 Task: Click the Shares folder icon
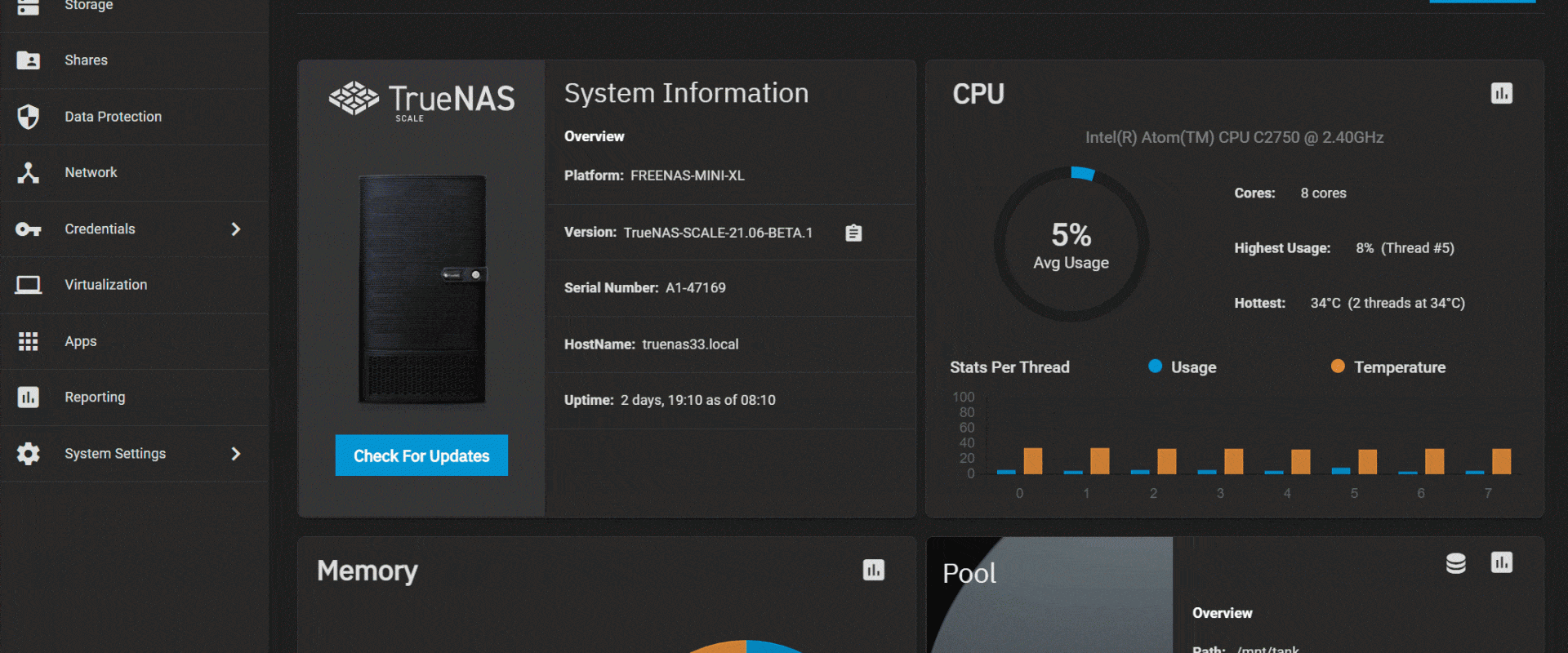29,60
